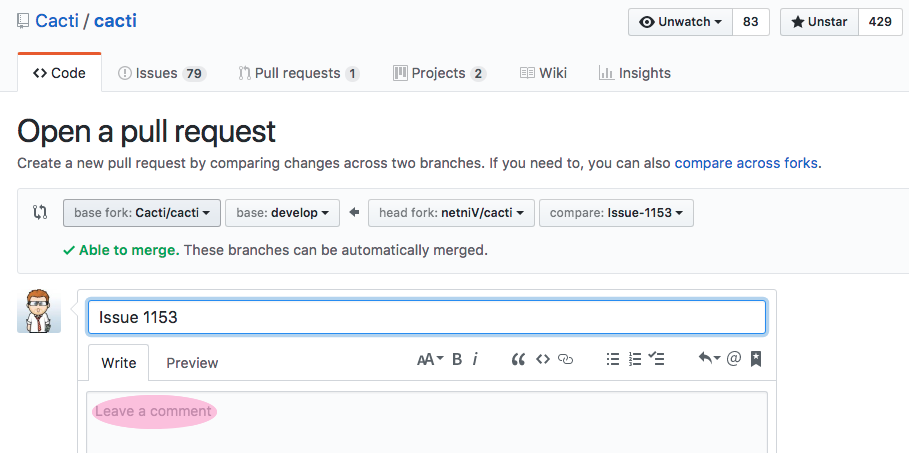Click the watchers count 83
Screen dimensions: 909x453
pos(751,22)
